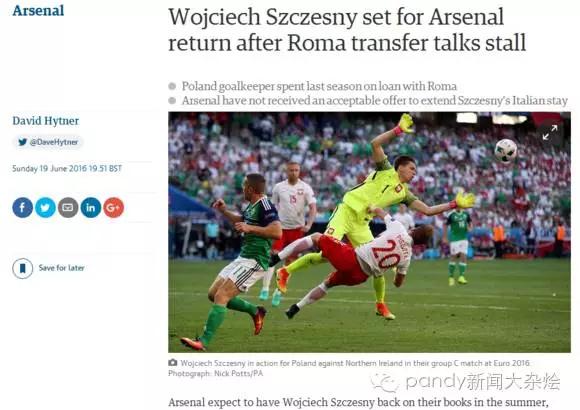Image resolution: width=580 pixels, height=410 pixels.
Task: Click the publication date Sunday 19 June
Action: [67, 169]
